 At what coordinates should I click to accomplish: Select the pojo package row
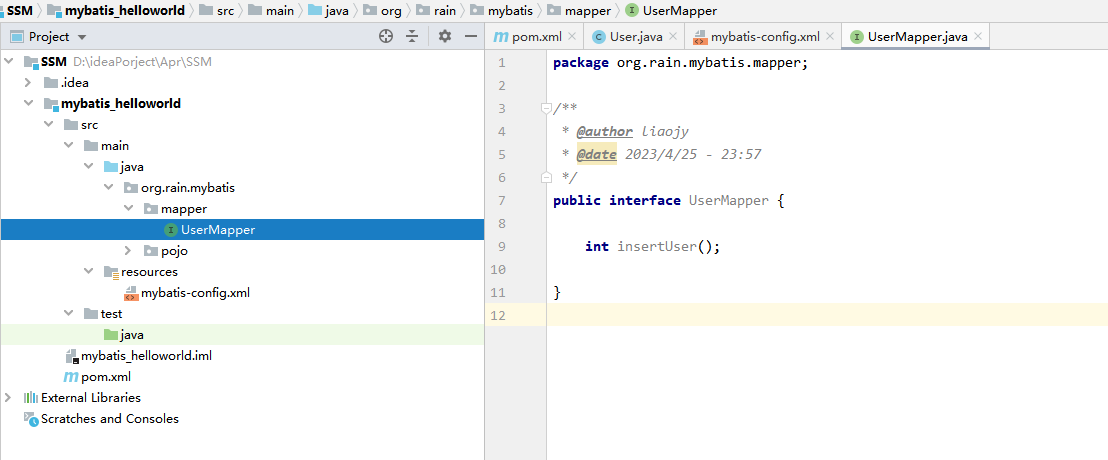(x=242, y=250)
